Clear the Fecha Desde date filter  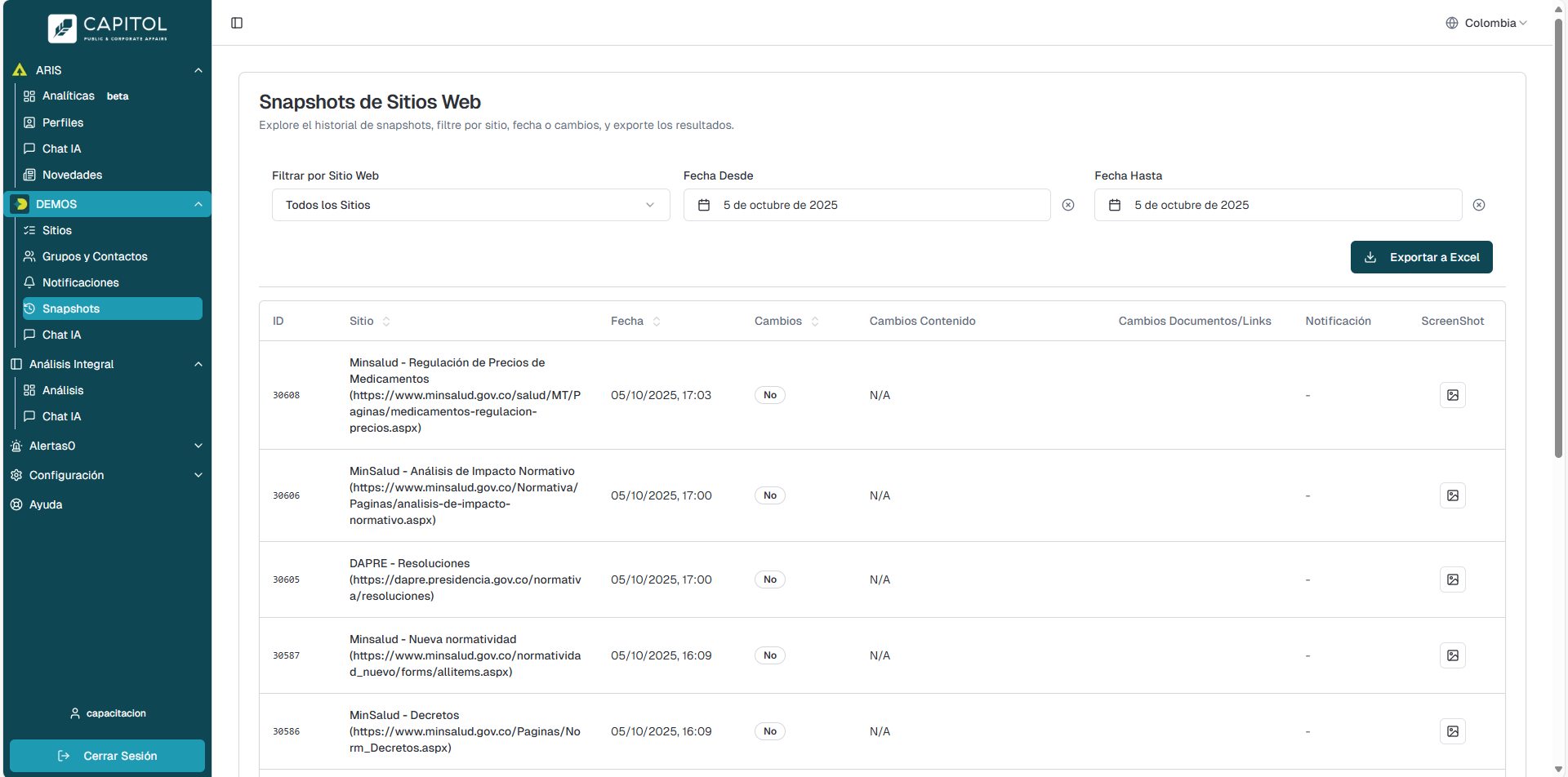pos(1067,205)
